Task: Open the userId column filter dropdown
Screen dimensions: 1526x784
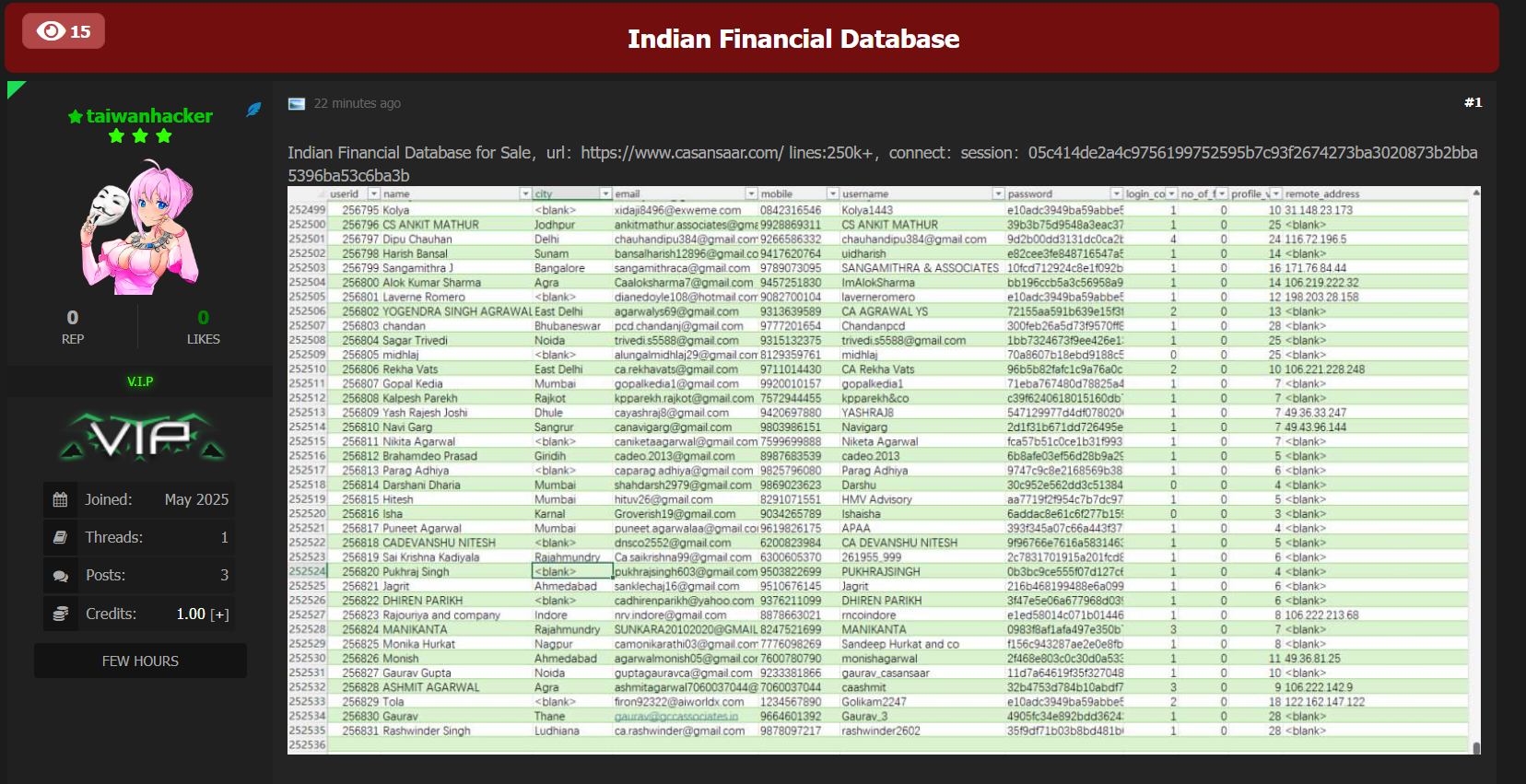Action: coord(374,193)
